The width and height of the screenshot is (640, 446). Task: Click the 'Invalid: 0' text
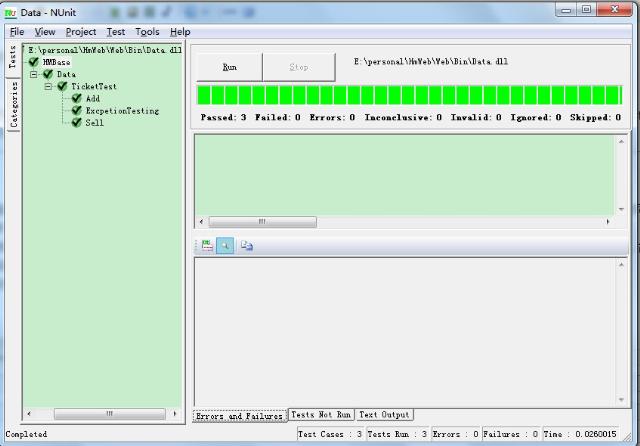(x=476, y=118)
